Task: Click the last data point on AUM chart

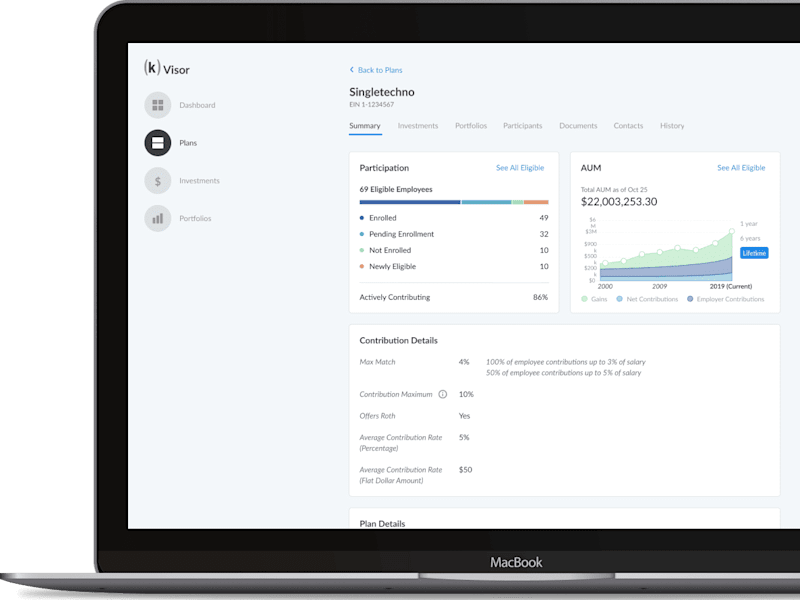Action: [x=732, y=232]
